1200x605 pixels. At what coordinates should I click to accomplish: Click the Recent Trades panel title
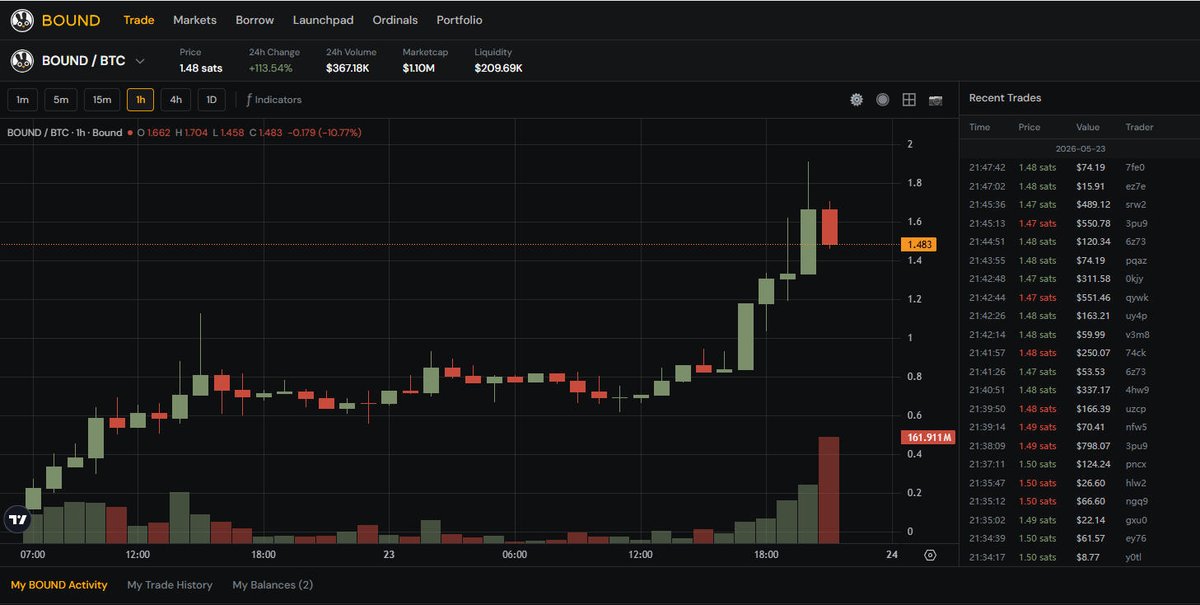tap(1005, 98)
